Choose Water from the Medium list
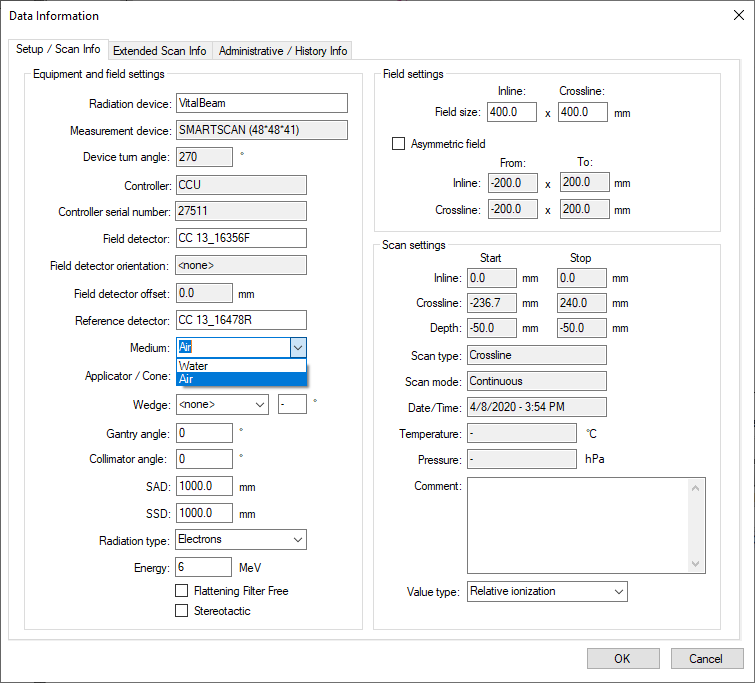The width and height of the screenshot is (755, 683). click(x=241, y=366)
